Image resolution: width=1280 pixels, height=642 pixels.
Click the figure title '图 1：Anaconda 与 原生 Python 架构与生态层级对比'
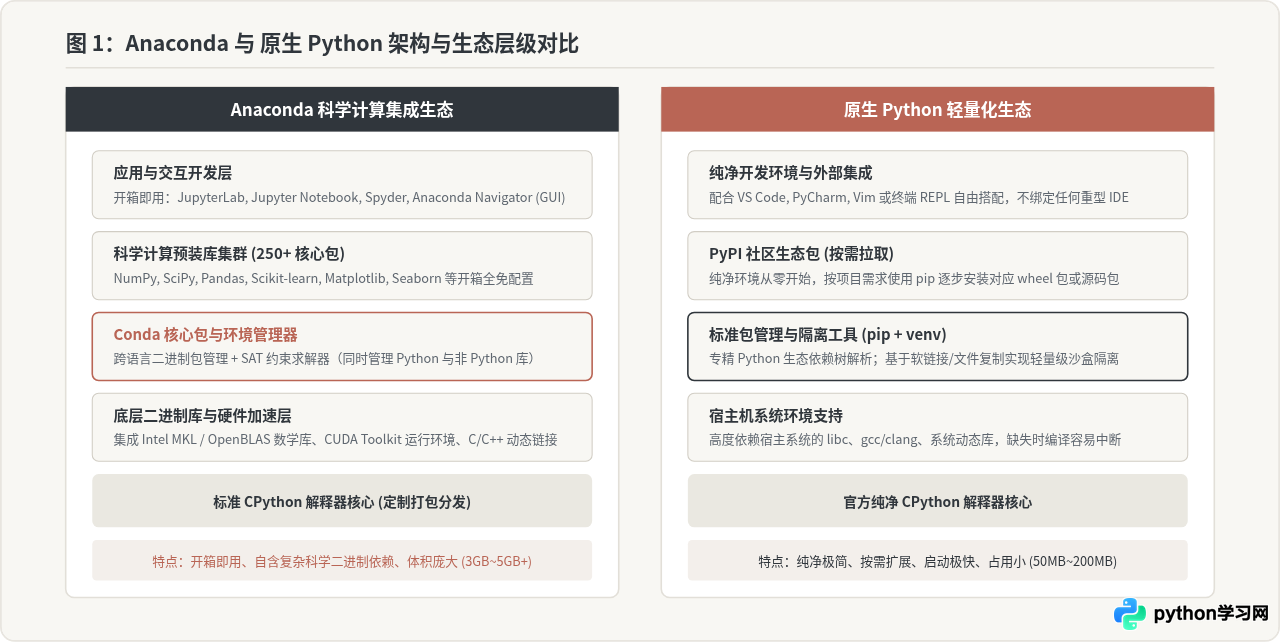[322, 44]
